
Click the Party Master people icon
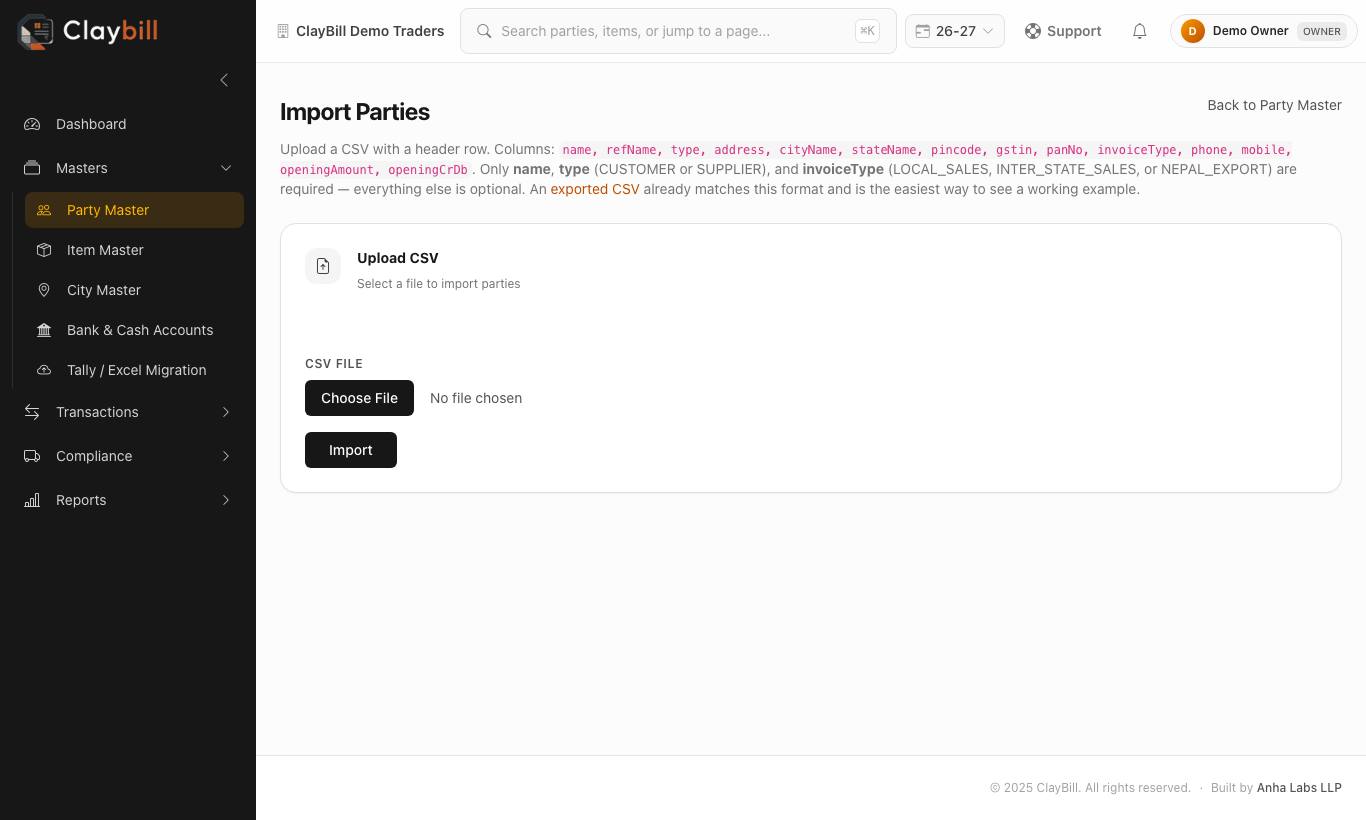[44, 210]
